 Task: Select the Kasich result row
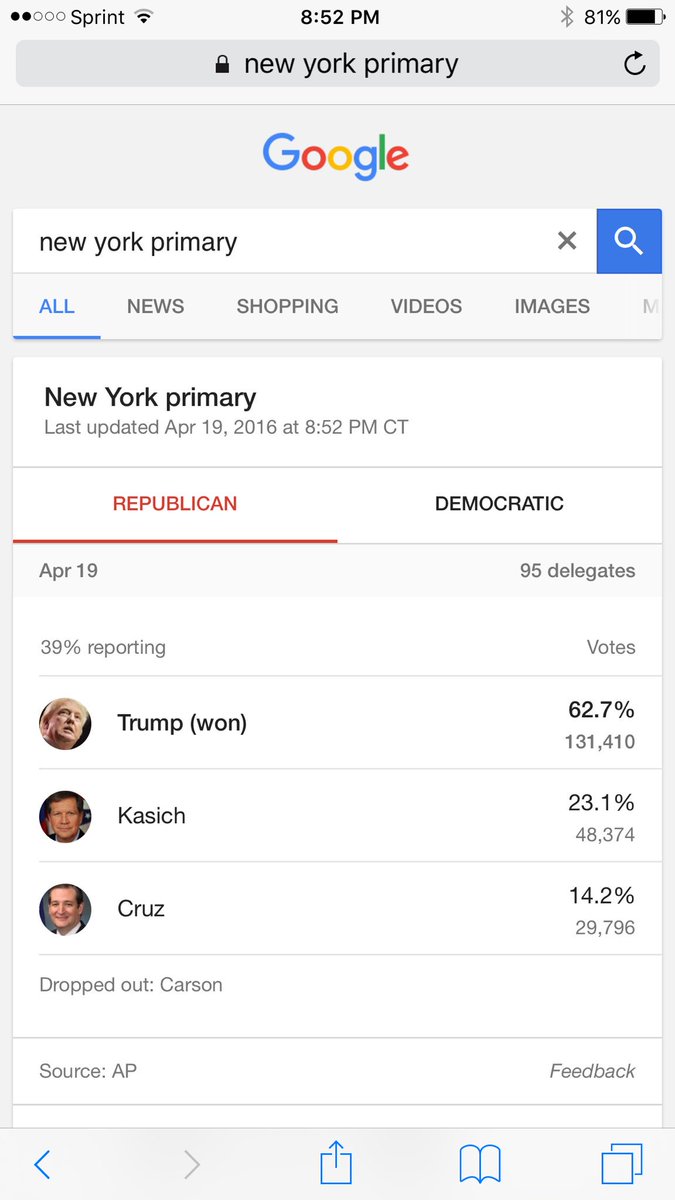[x=337, y=816]
